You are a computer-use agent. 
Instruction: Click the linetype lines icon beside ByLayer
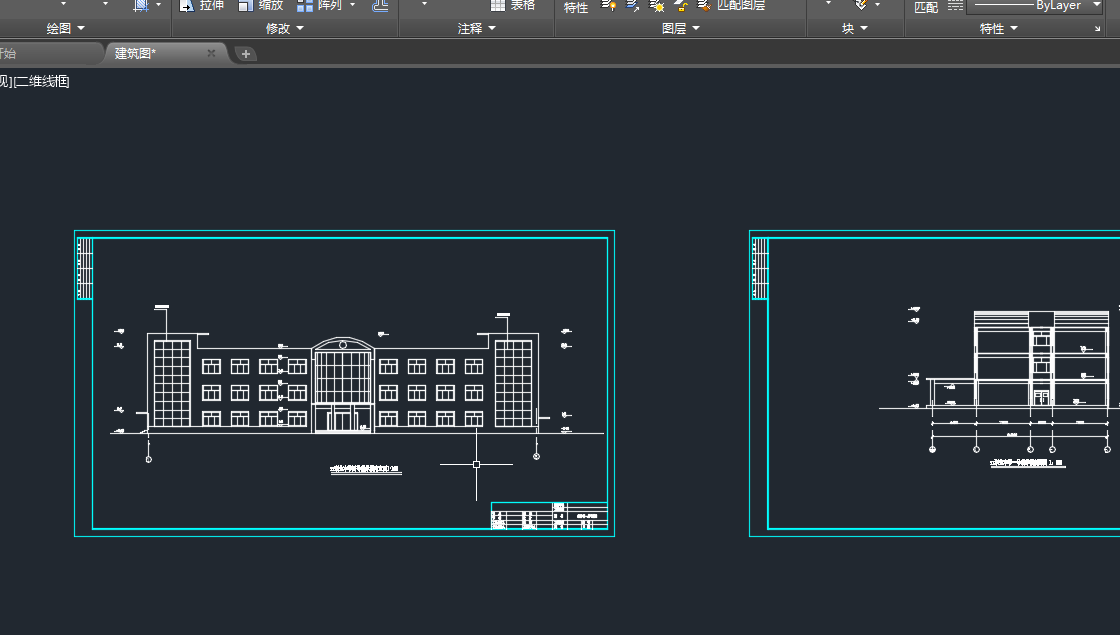[955, 6]
